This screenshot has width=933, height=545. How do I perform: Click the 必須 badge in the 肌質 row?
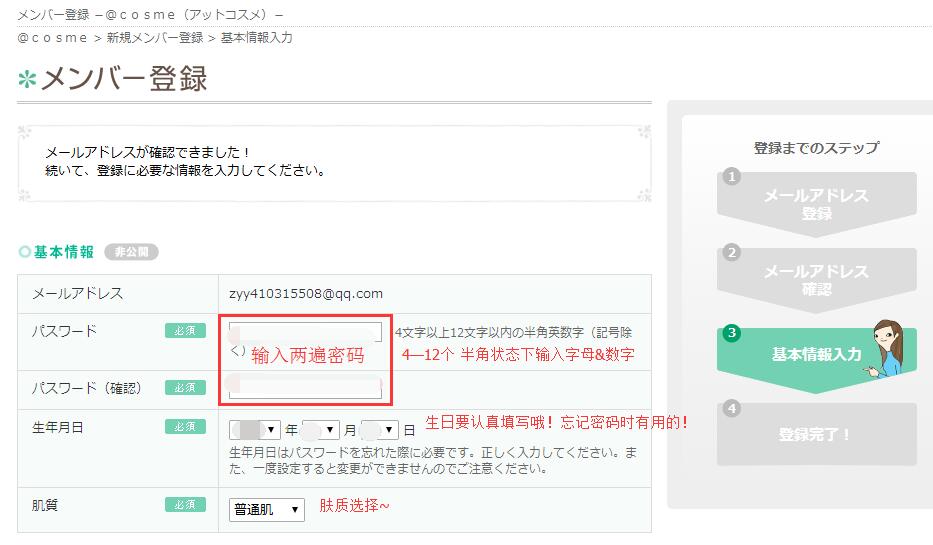pos(185,505)
